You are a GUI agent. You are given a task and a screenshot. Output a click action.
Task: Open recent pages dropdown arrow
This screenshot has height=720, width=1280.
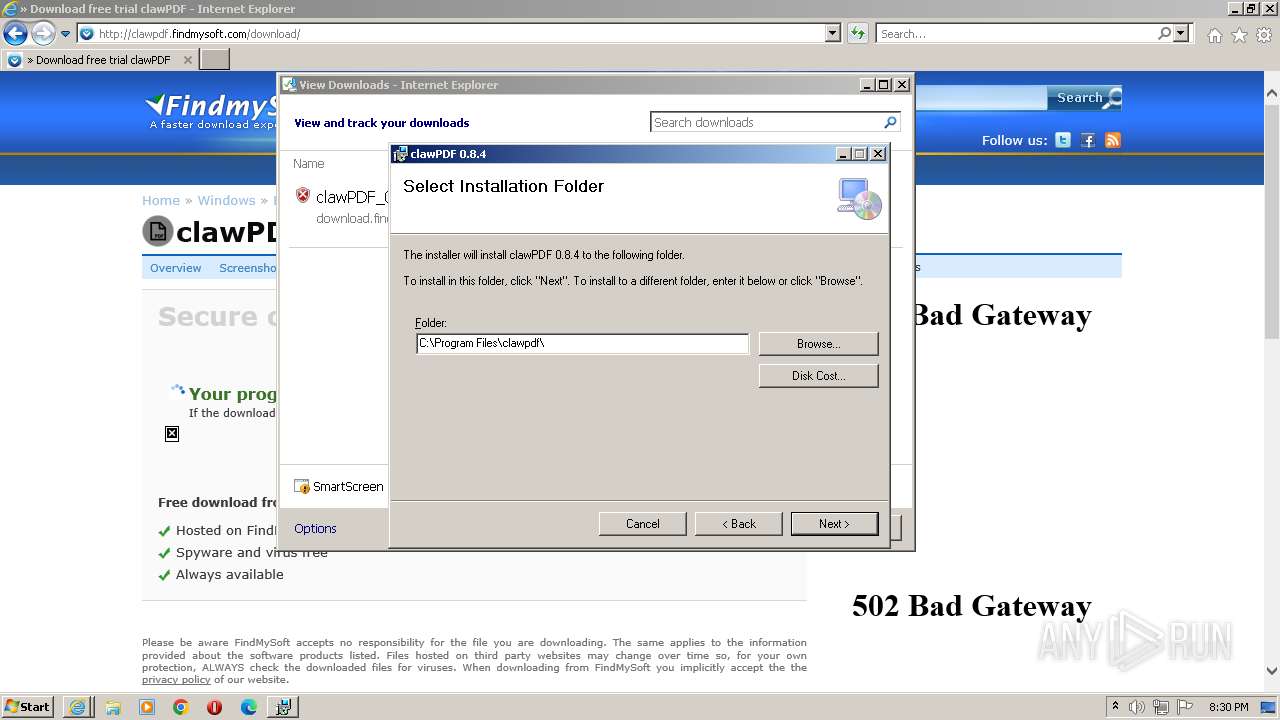pos(66,34)
